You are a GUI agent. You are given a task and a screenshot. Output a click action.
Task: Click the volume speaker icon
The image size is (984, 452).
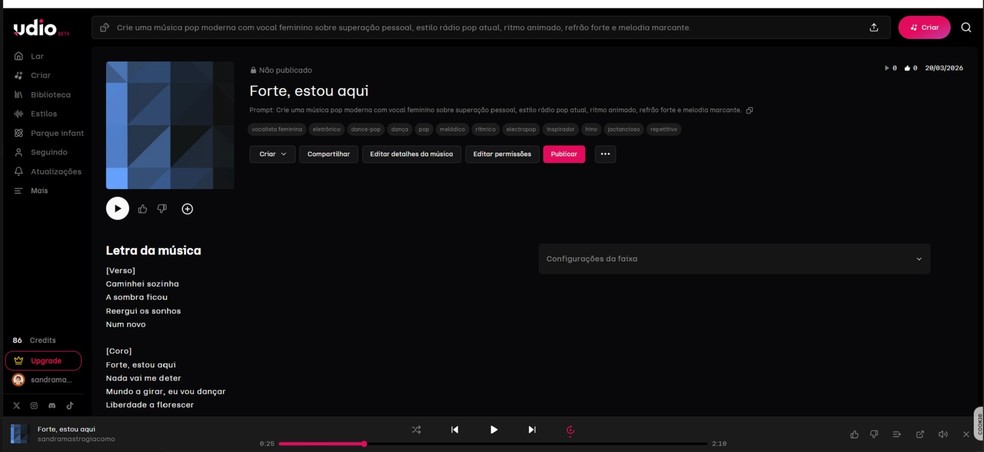(x=943, y=434)
